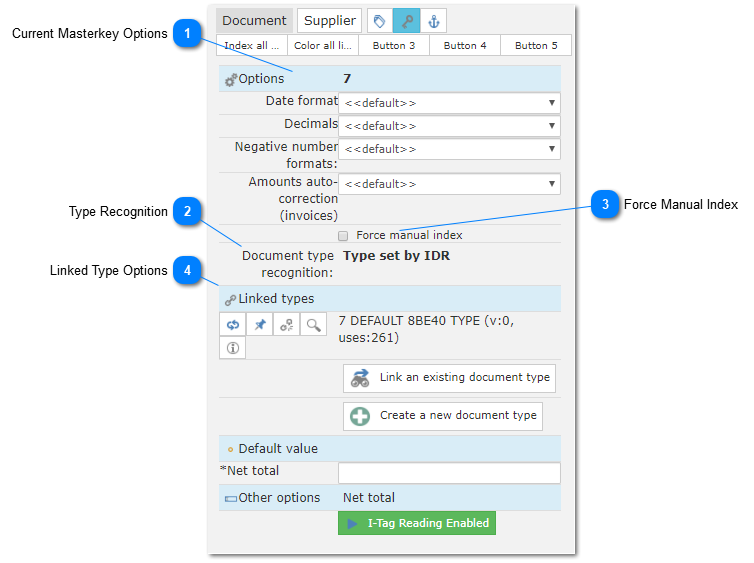Click the Options gears icon
The image size is (754, 563).
(231, 80)
